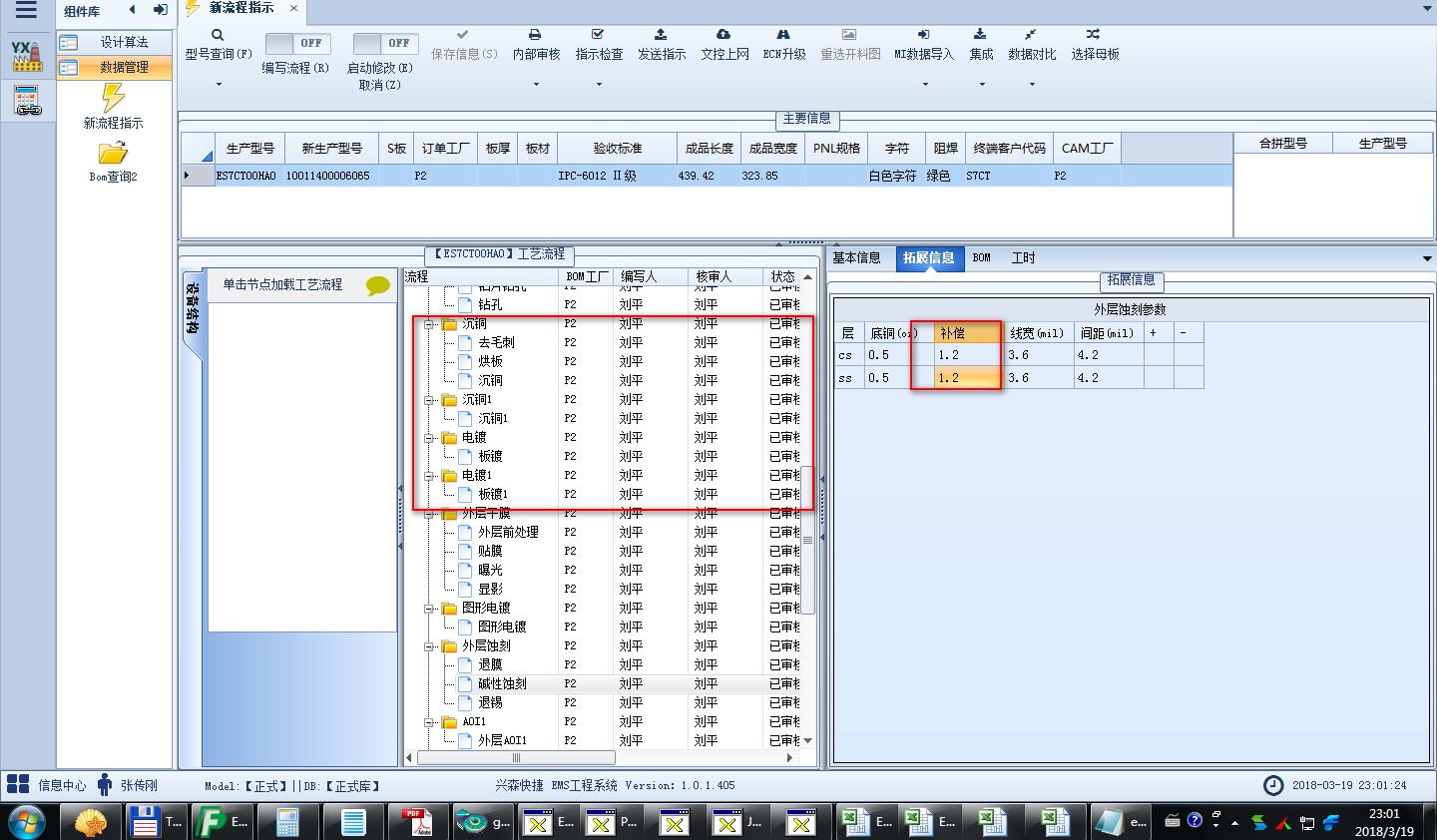
Task: Open the tab list arrow at top-right
Action: [x=1427, y=9]
